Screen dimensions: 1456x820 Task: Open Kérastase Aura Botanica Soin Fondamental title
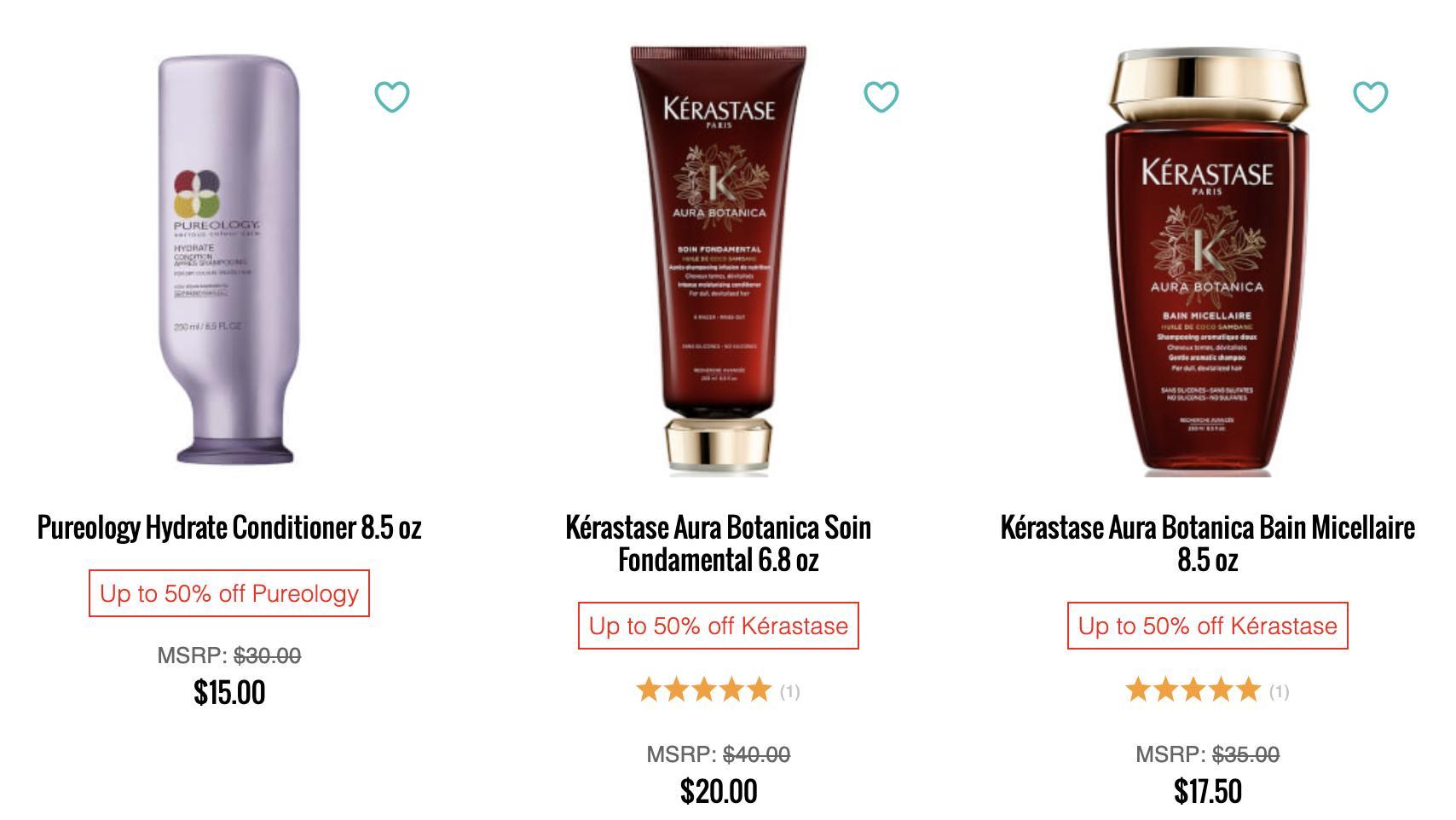719,544
